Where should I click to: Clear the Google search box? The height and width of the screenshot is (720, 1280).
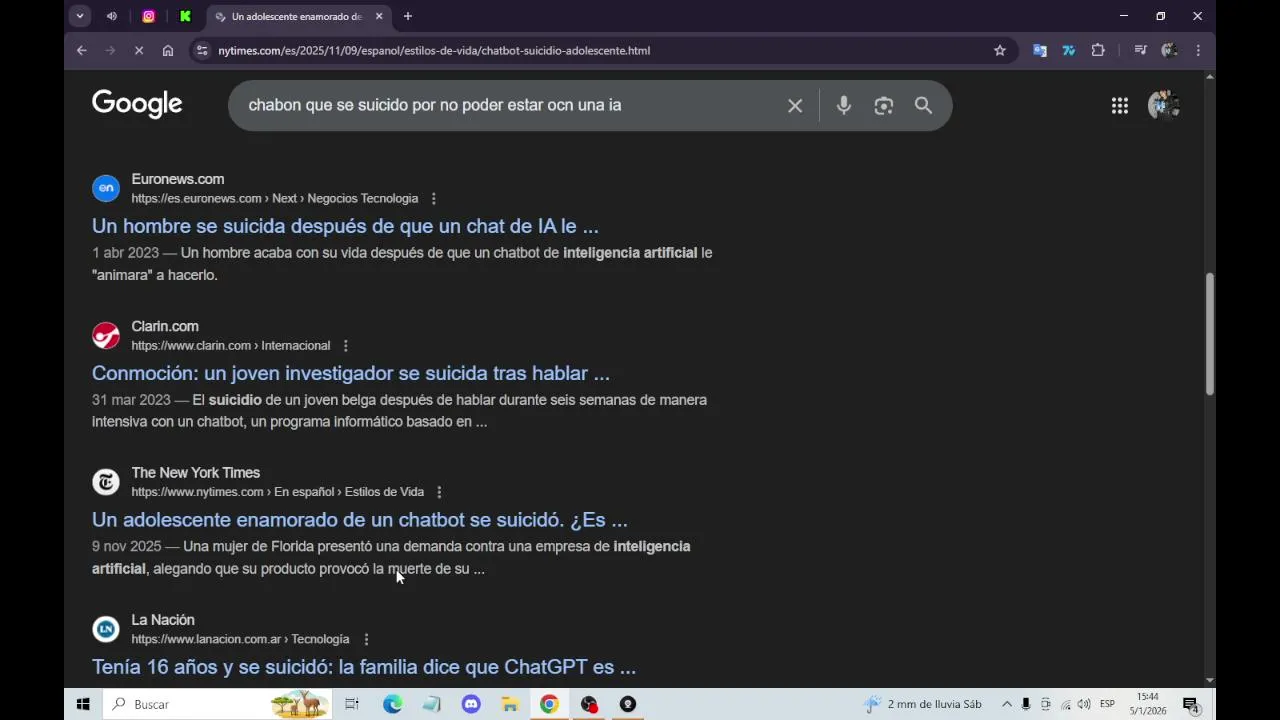click(795, 105)
